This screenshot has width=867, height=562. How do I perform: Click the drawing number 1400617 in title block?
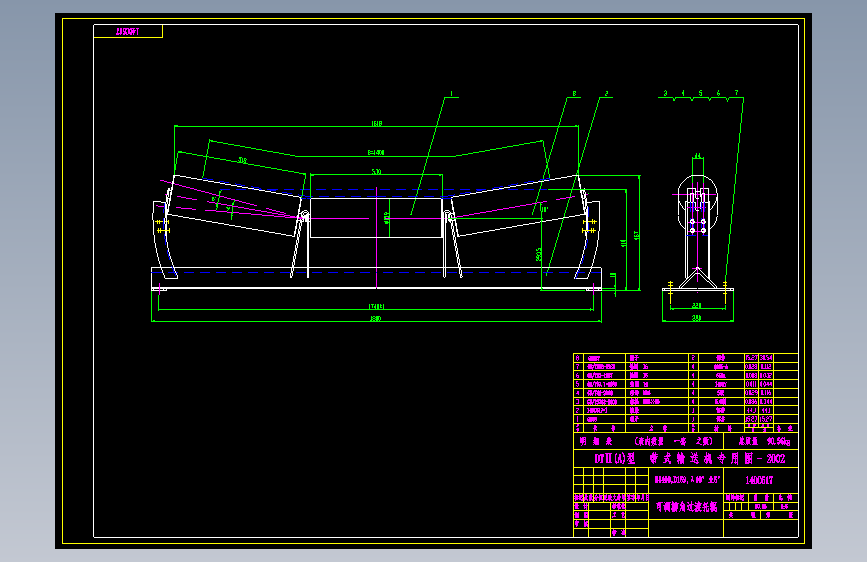pos(759,480)
